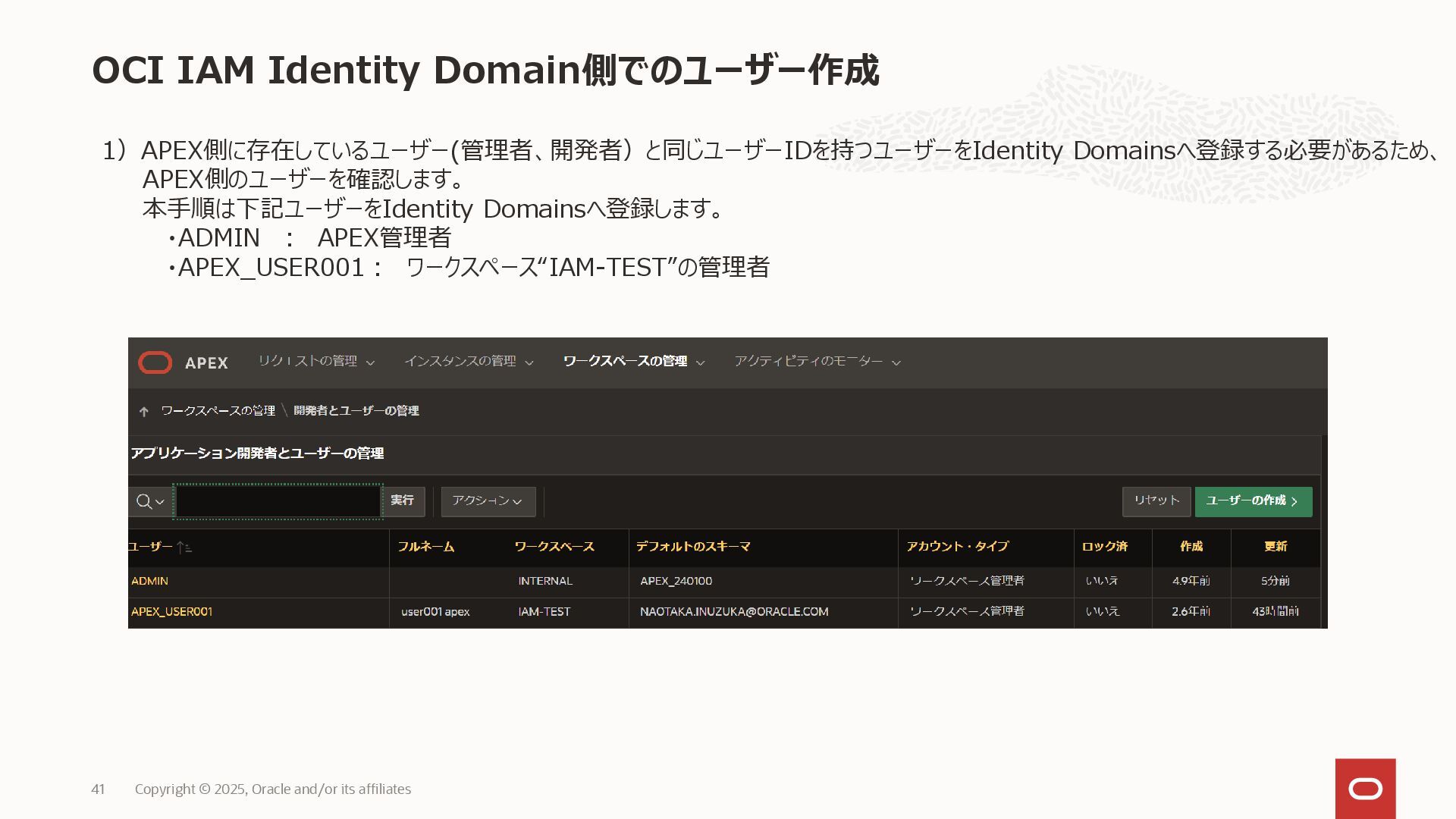
Task: Click APEX_USER001 row's いいえ locked cell
Action: click(x=1102, y=611)
